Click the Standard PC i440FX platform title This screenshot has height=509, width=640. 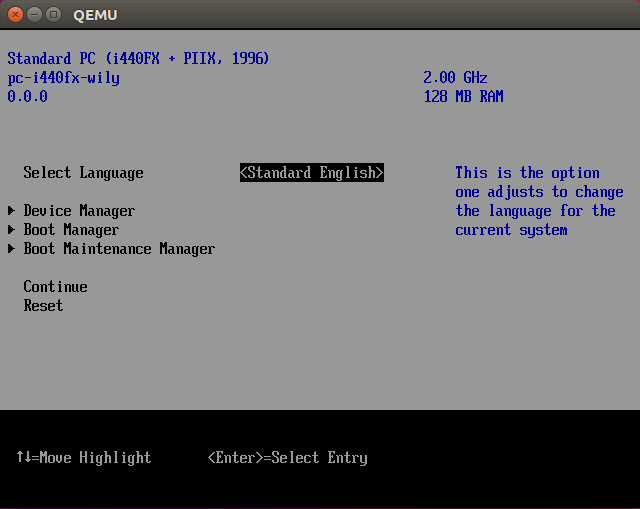(x=138, y=59)
